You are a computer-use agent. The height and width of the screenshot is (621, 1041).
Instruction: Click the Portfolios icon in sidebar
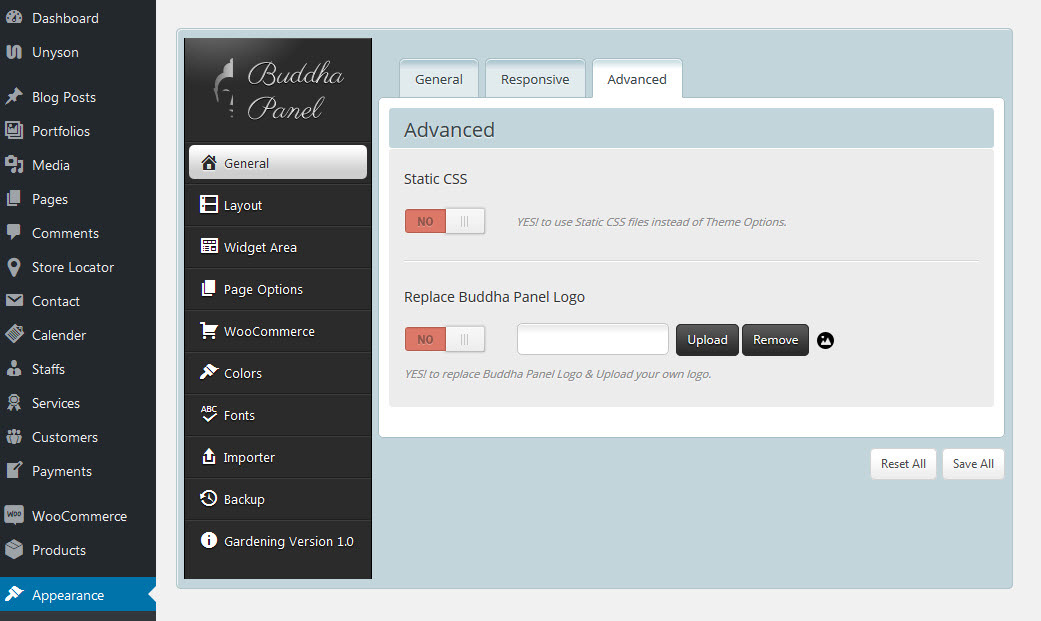point(14,130)
